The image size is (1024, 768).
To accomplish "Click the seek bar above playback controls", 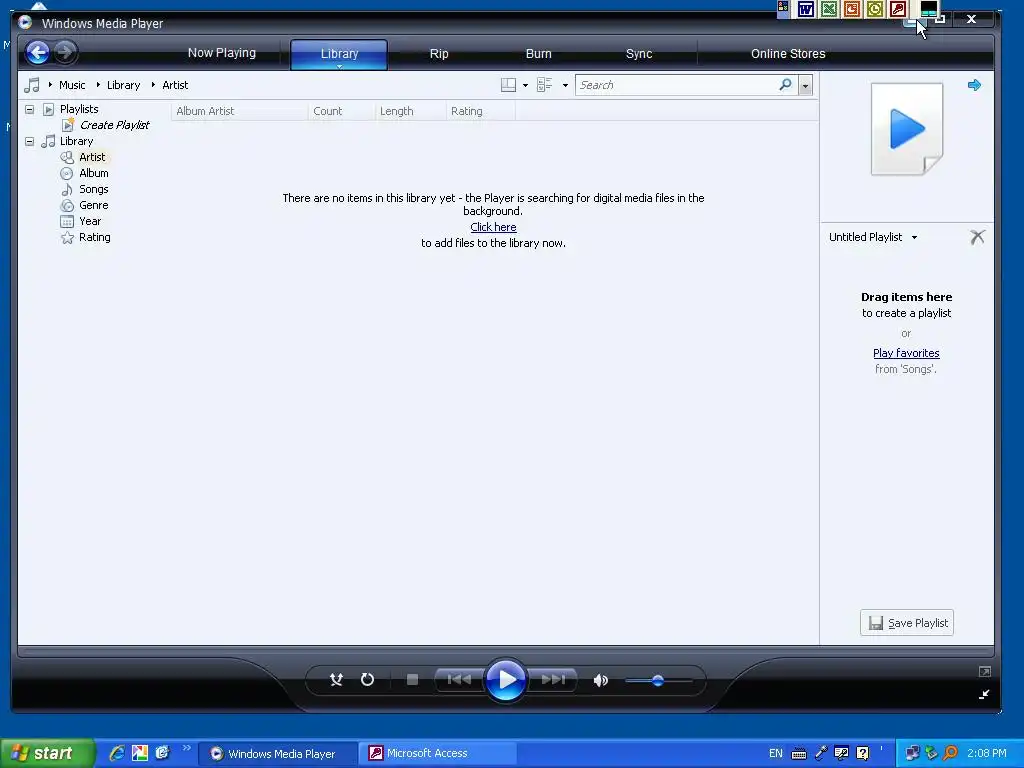I will [506, 651].
